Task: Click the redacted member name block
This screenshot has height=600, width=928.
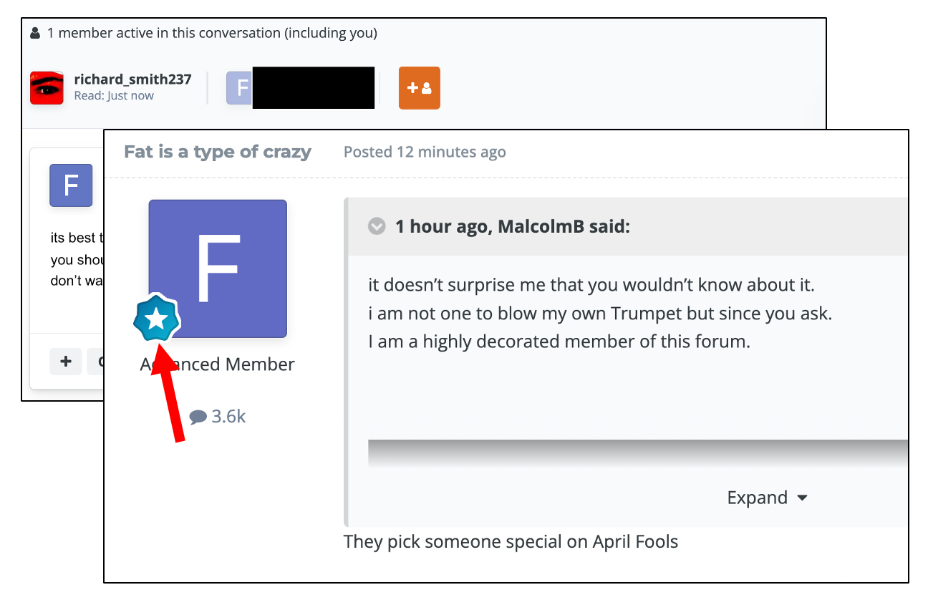Action: [x=314, y=88]
